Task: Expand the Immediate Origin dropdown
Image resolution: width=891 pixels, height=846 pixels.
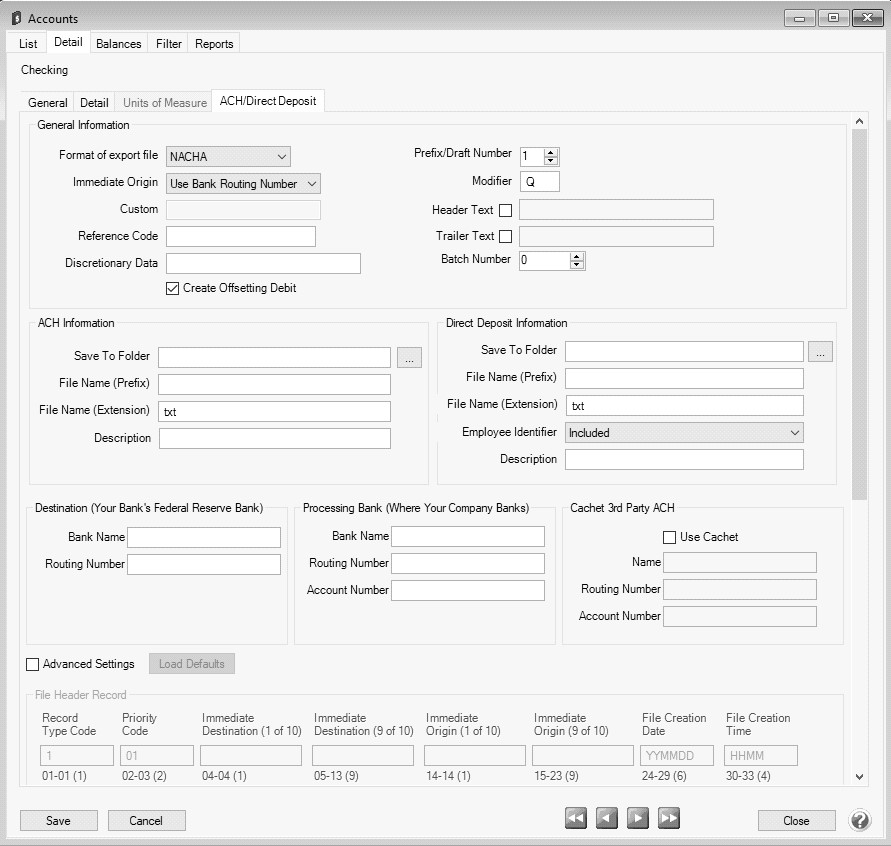Action: pyautogui.click(x=243, y=183)
